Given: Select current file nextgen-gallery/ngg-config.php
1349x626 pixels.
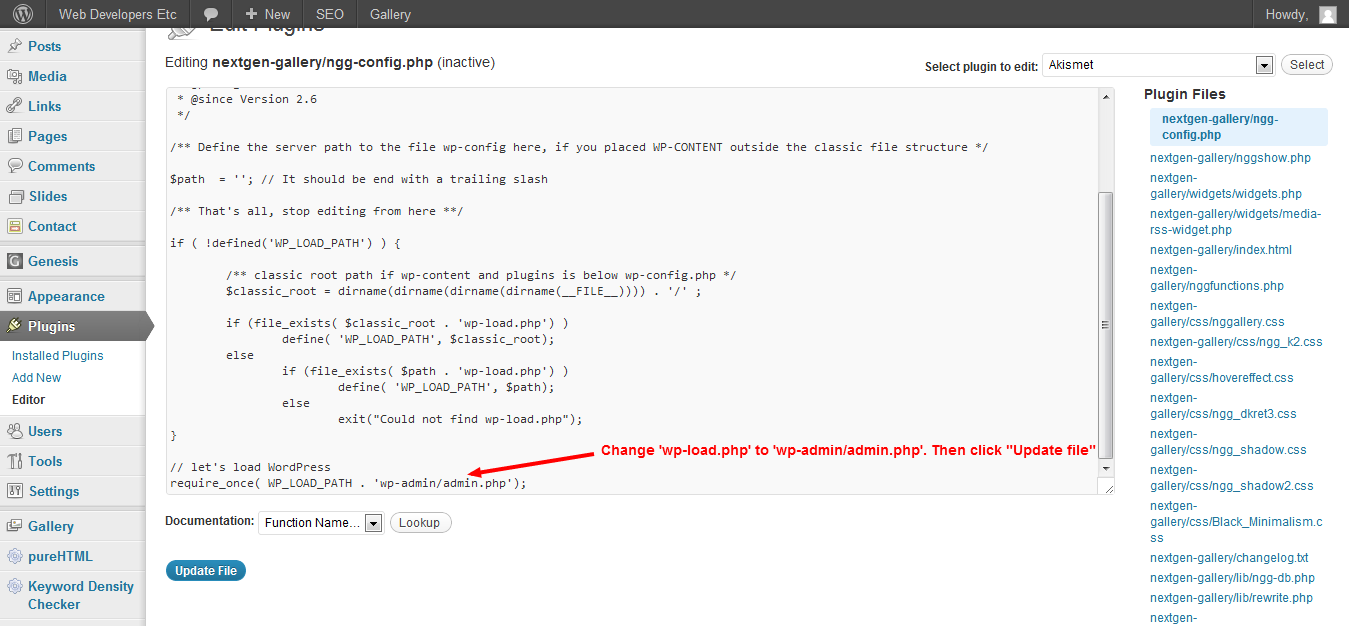Looking at the screenshot, I should point(1239,126).
